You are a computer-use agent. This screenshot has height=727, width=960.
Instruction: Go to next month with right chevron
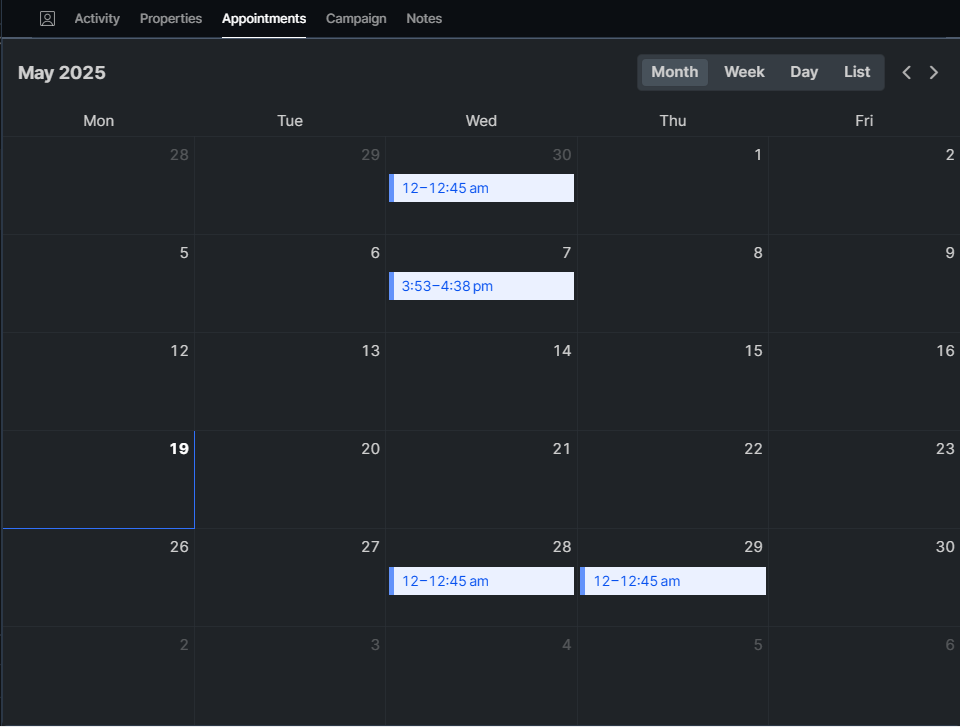(934, 72)
